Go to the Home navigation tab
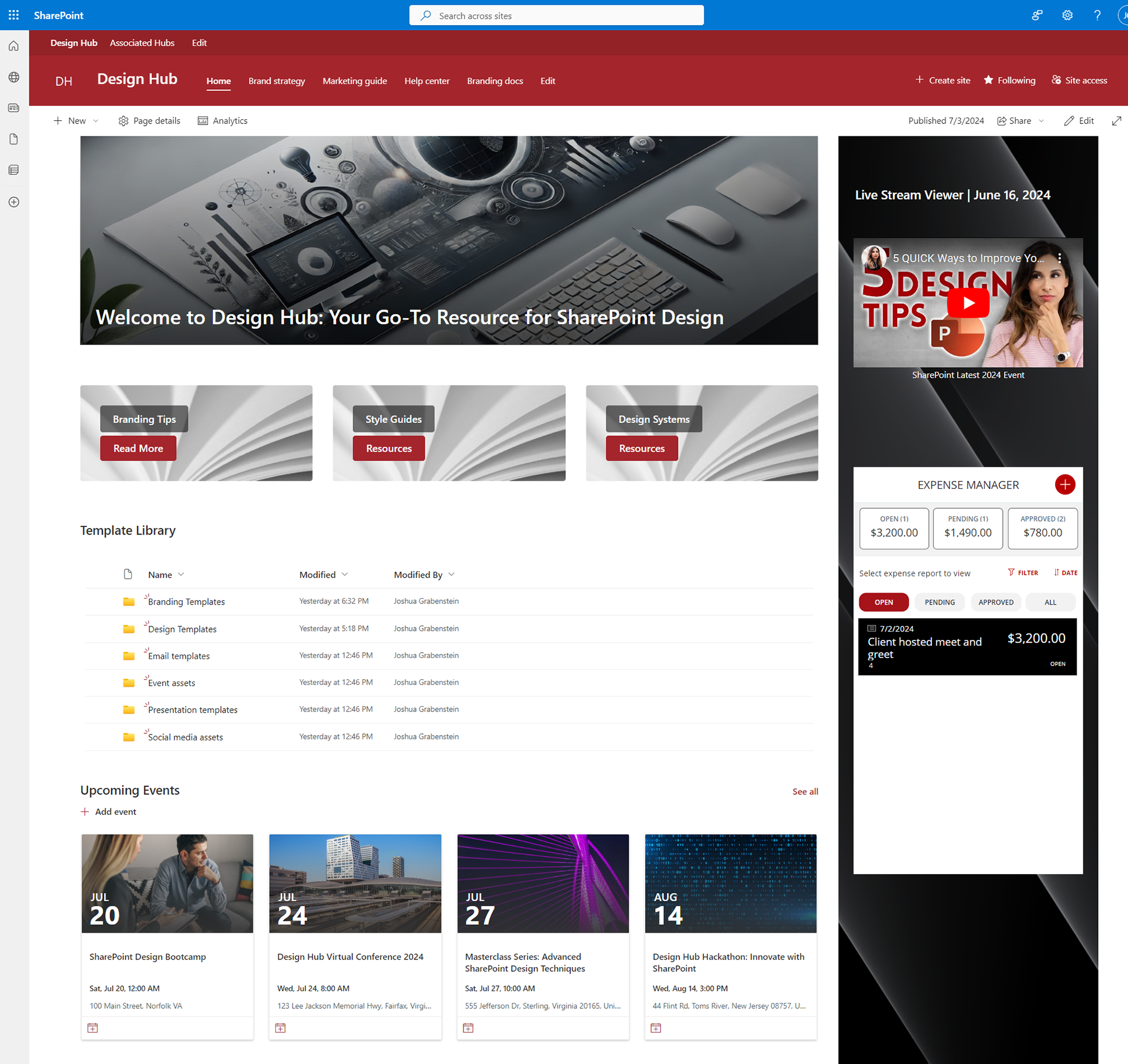The image size is (1128, 1064). (219, 81)
